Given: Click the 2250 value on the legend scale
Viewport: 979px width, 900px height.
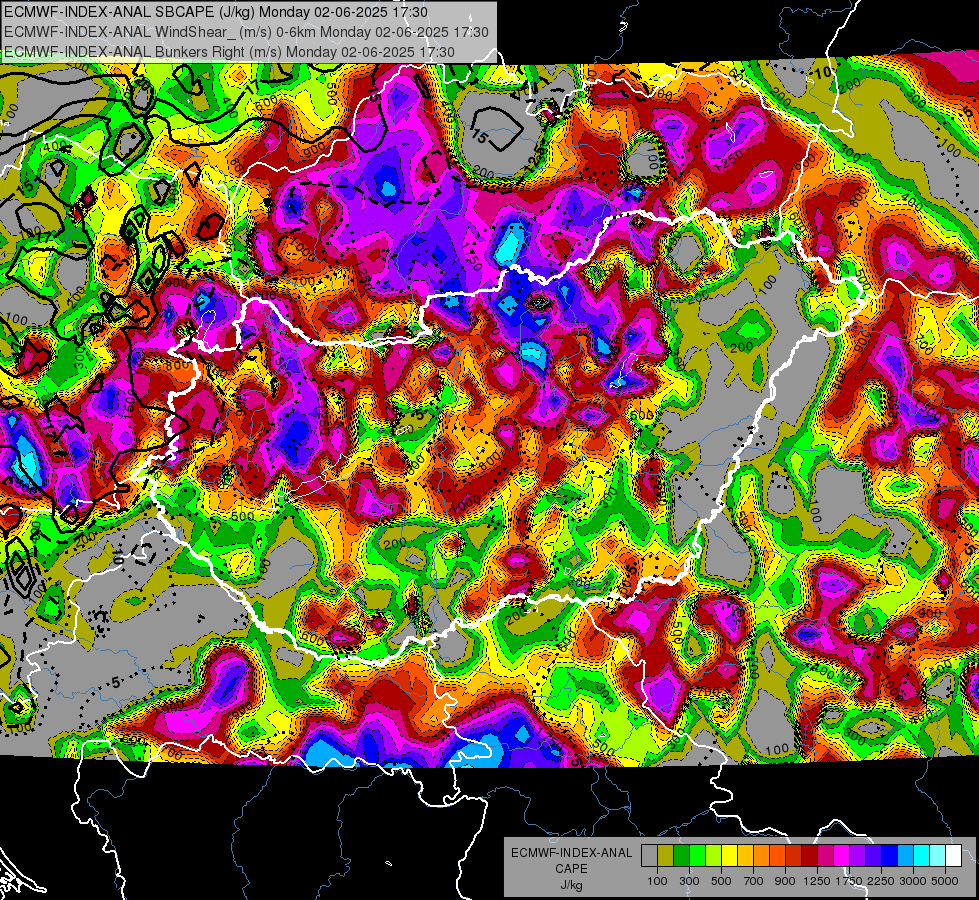Looking at the screenshot, I should tap(881, 881).
